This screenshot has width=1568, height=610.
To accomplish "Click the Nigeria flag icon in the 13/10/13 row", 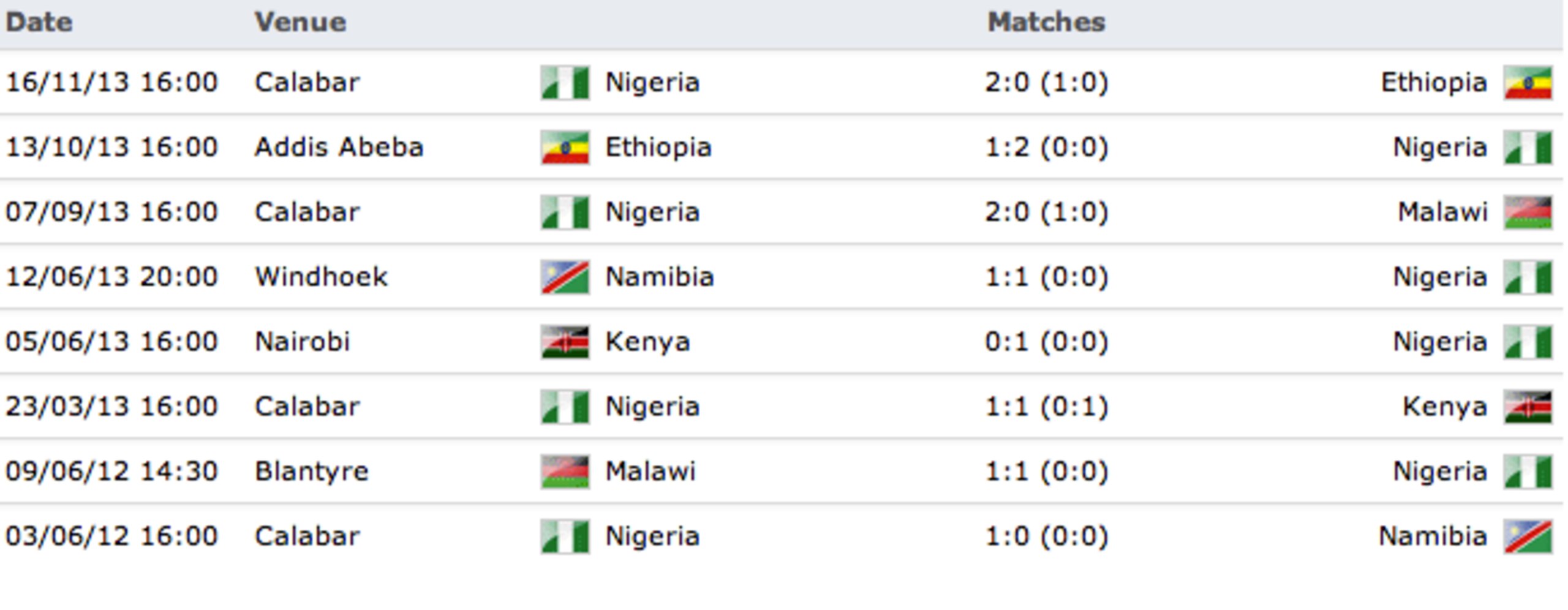I will click(1528, 148).
